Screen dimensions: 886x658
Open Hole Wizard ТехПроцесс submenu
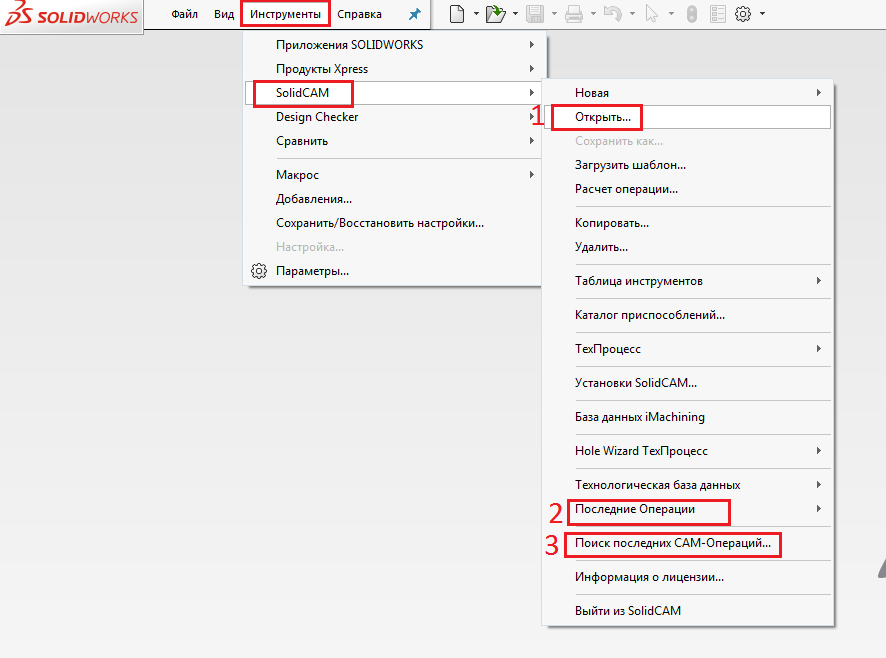point(688,451)
